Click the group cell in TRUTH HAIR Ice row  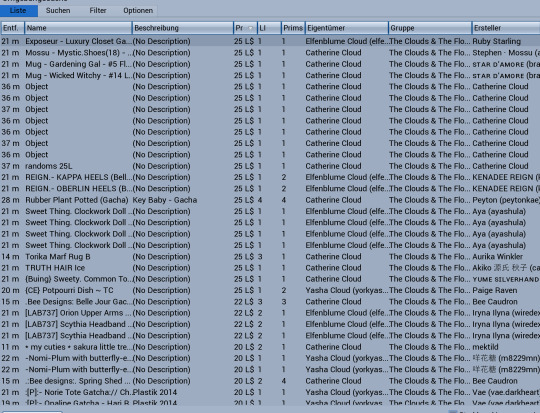429,268
